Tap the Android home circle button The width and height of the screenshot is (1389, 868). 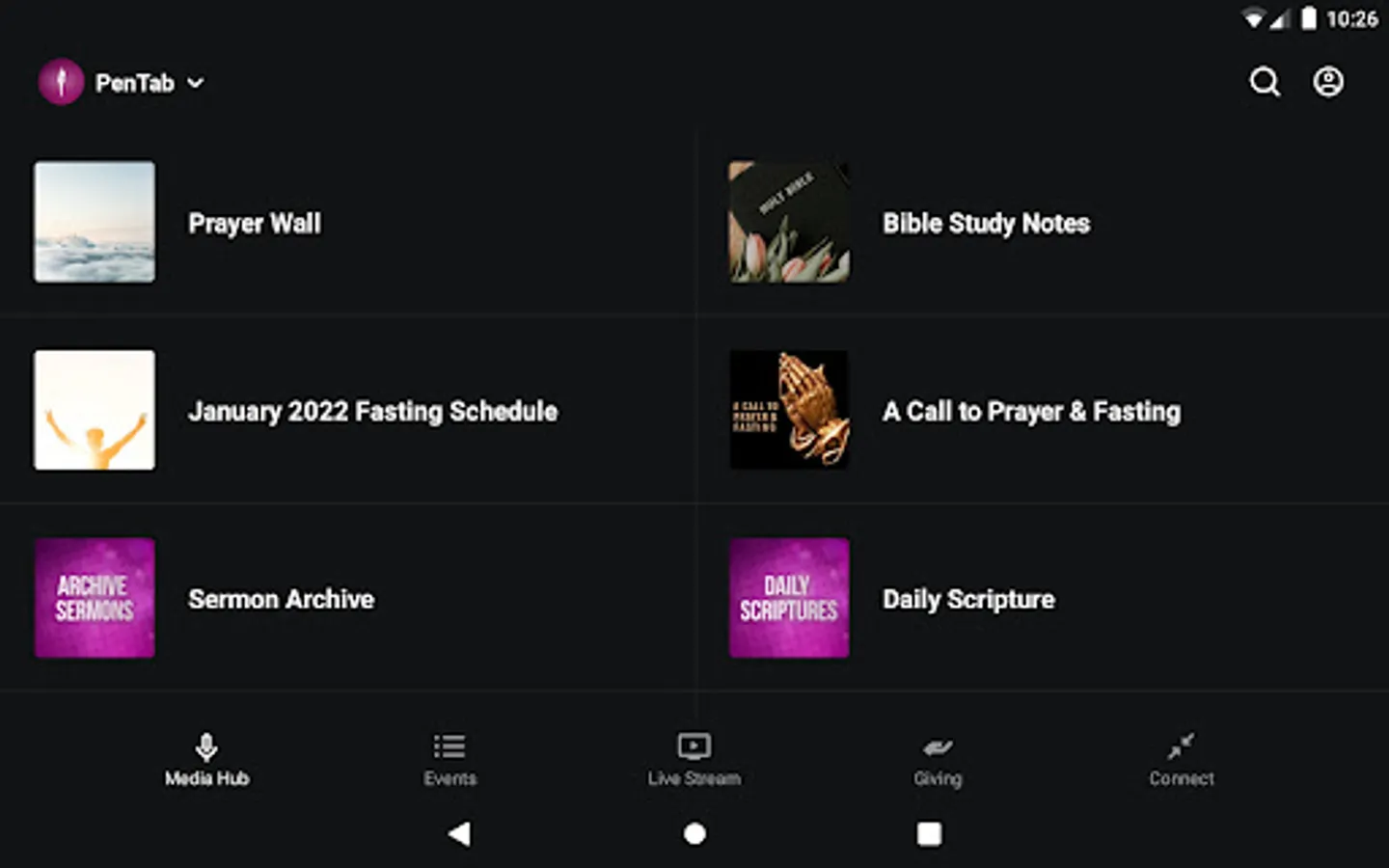click(x=694, y=833)
